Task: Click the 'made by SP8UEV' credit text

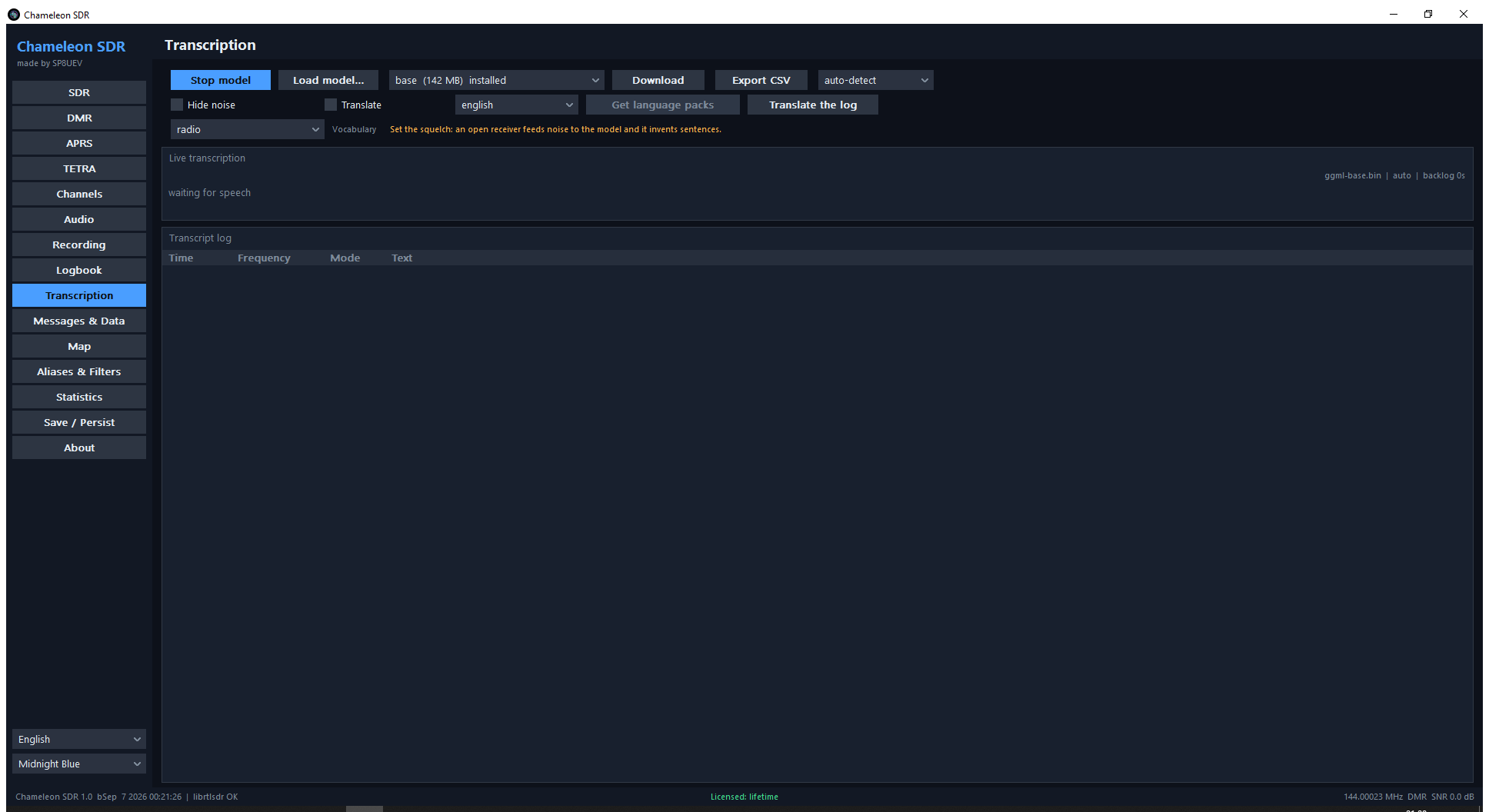Action: click(50, 63)
